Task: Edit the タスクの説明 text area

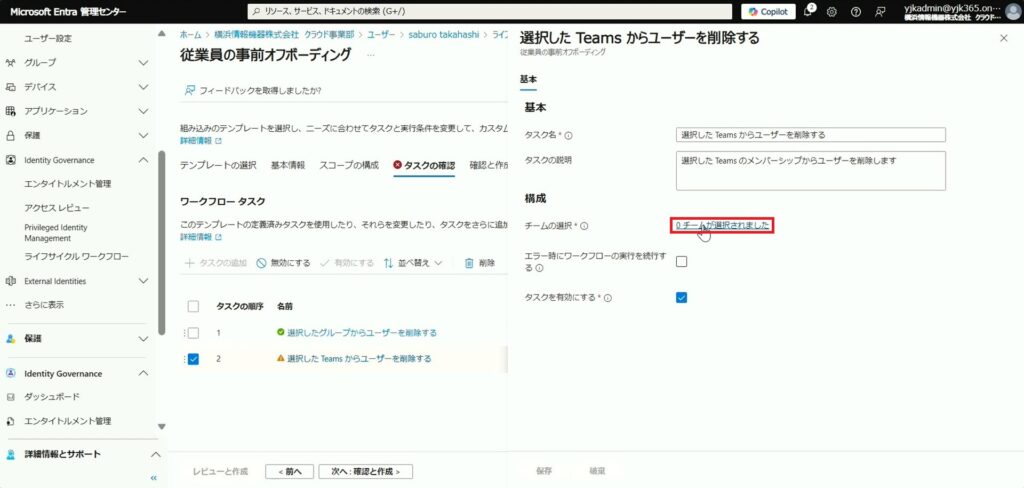Action: pyautogui.click(x=810, y=171)
